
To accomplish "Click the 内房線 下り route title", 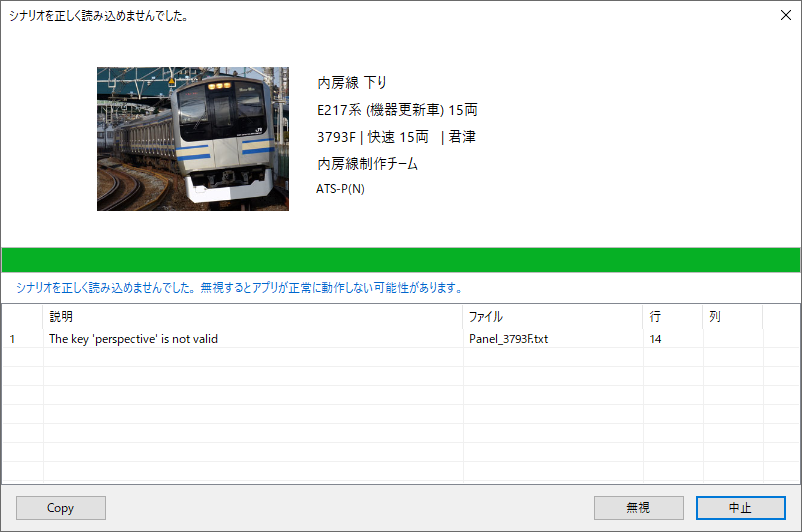I will 352,83.
